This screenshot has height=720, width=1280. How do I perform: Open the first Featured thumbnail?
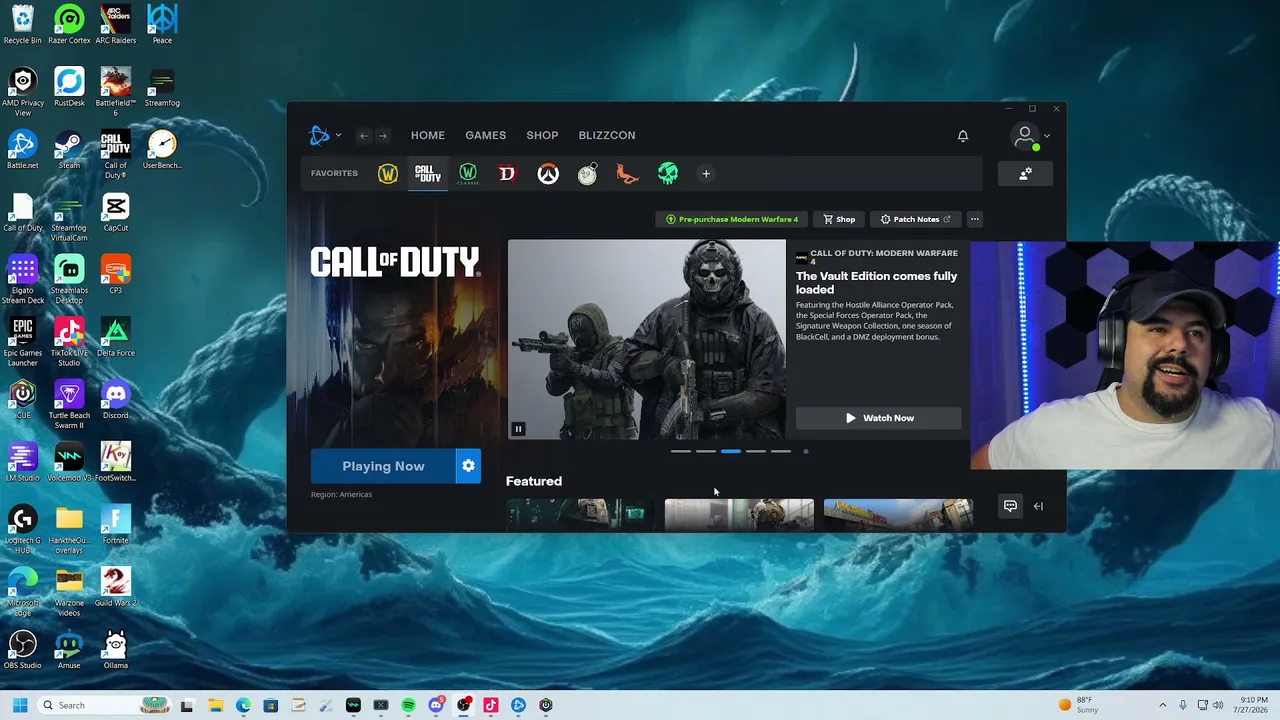(x=580, y=515)
